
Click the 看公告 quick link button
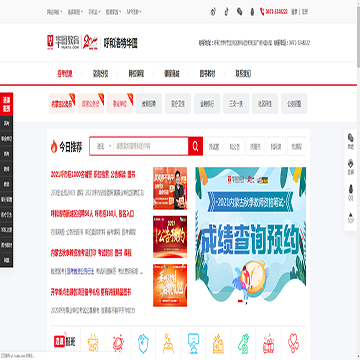tap(235, 146)
